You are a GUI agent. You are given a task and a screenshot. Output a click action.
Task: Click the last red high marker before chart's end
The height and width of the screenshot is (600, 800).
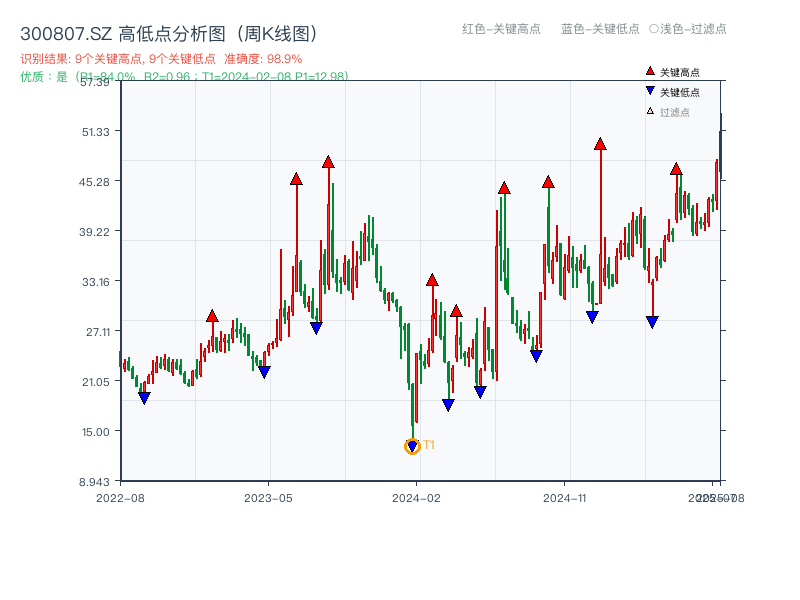(x=676, y=169)
